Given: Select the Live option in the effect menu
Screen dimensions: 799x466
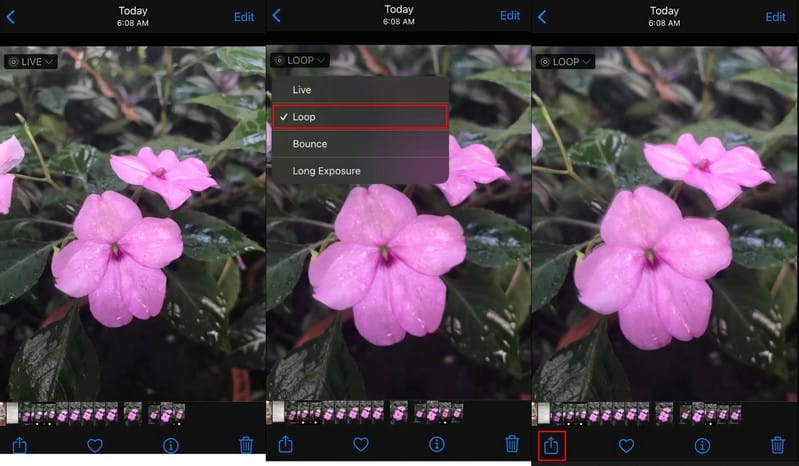Looking at the screenshot, I should [x=360, y=90].
